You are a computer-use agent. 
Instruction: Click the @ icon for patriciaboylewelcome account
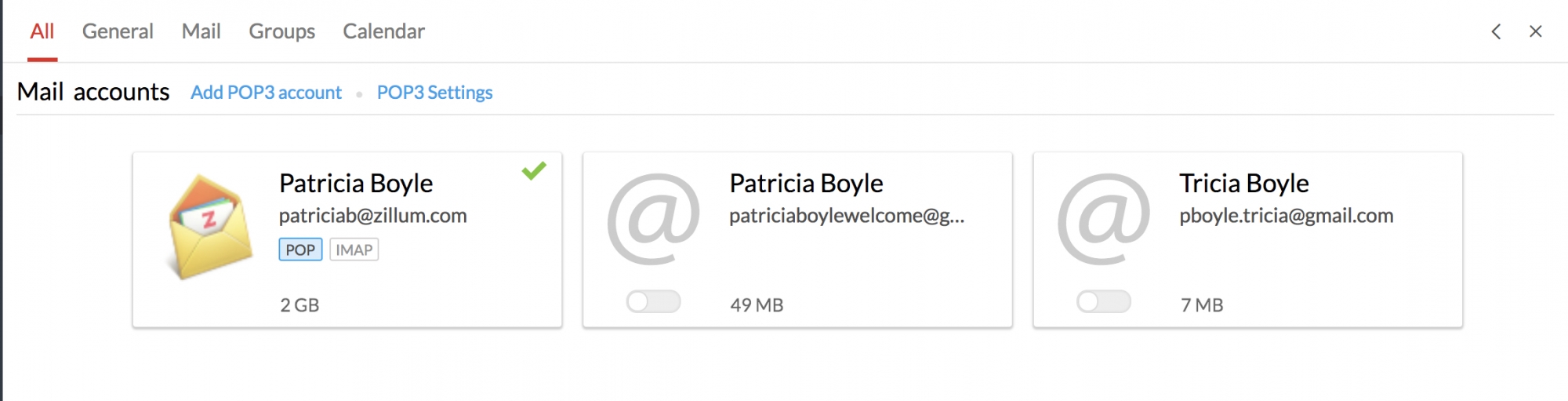pos(653,219)
